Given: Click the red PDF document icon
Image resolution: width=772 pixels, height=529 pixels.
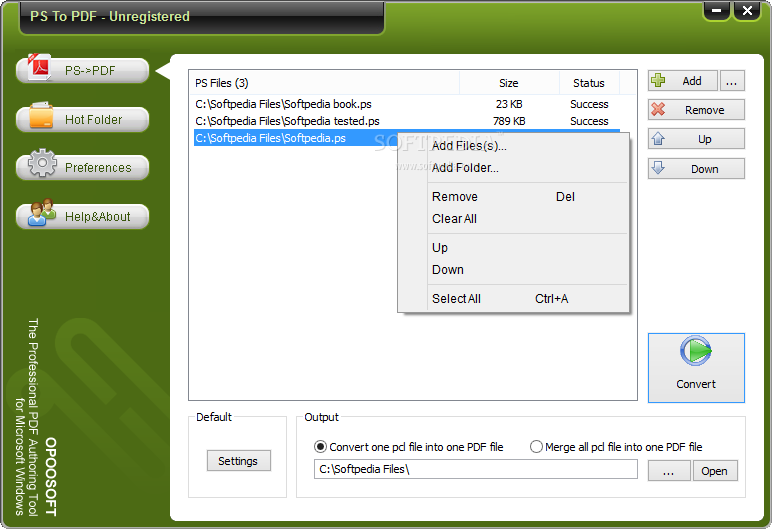Looking at the screenshot, I should (x=39, y=67).
